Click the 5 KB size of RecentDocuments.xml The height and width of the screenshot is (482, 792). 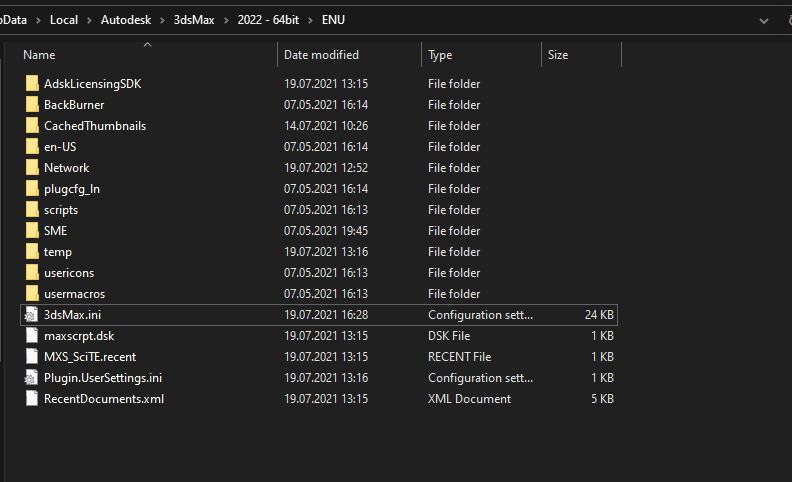click(x=602, y=398)
